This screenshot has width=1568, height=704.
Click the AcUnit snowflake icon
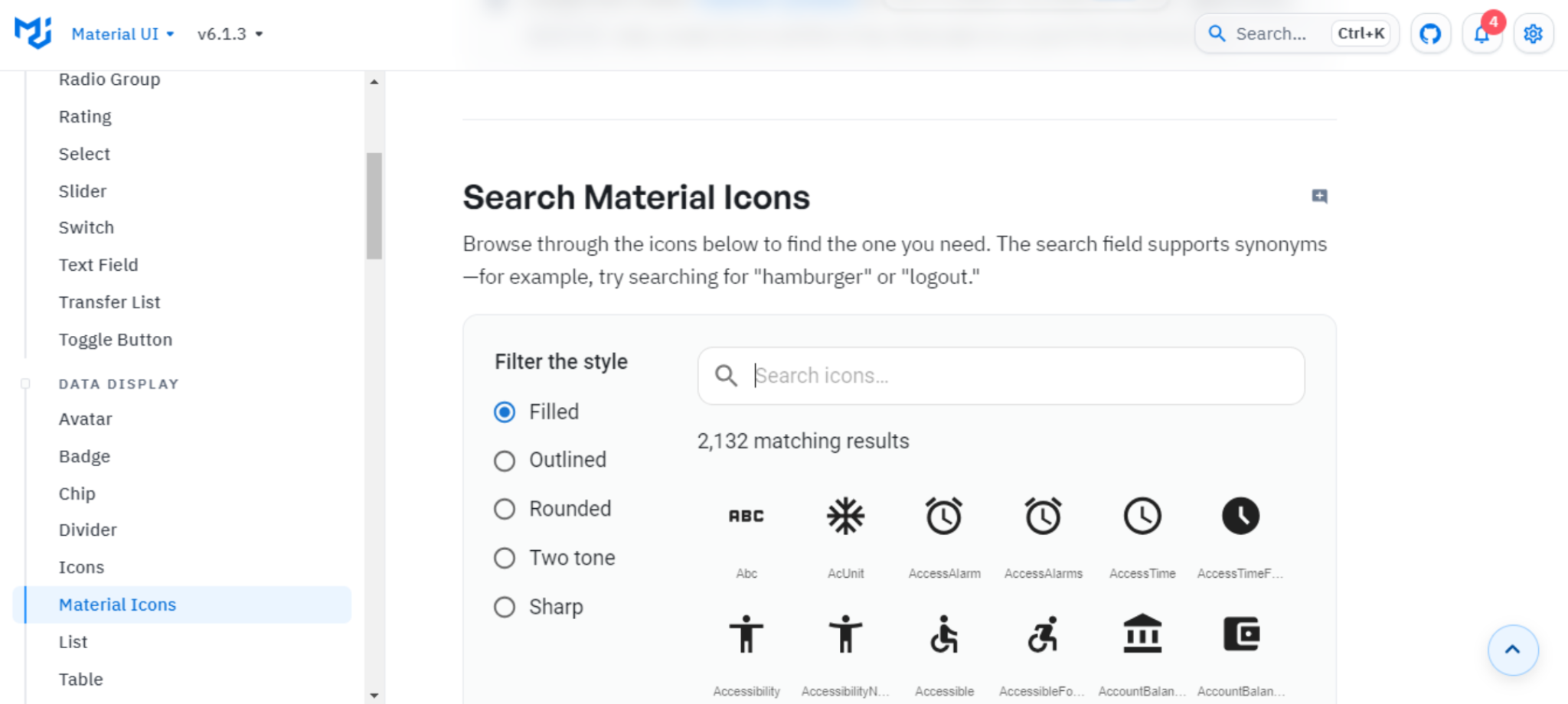[x=844, y=516]
